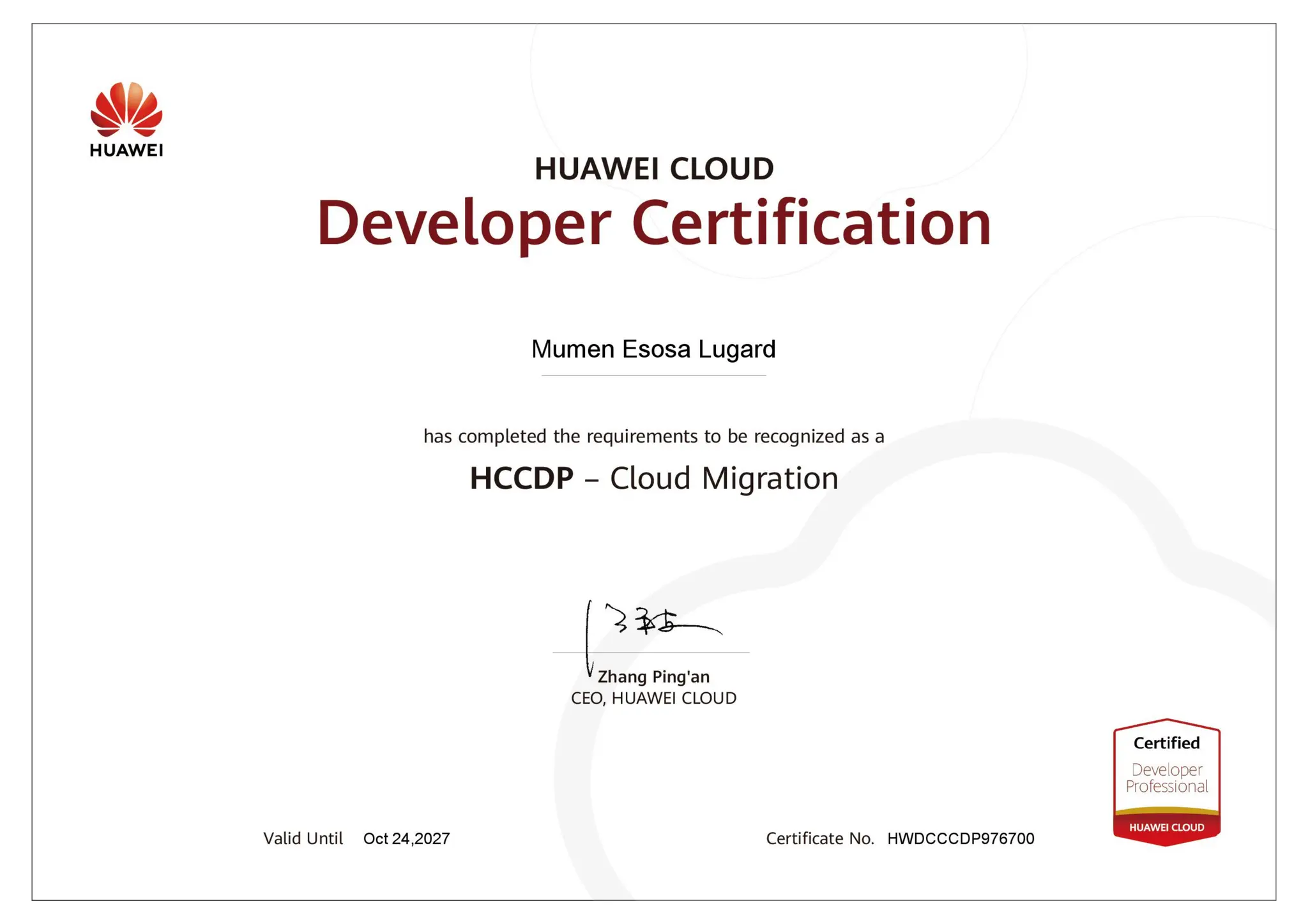Click the CEO, HUAWEI CLOUD title line
The image size is (1308, 924).
[653, 698]
